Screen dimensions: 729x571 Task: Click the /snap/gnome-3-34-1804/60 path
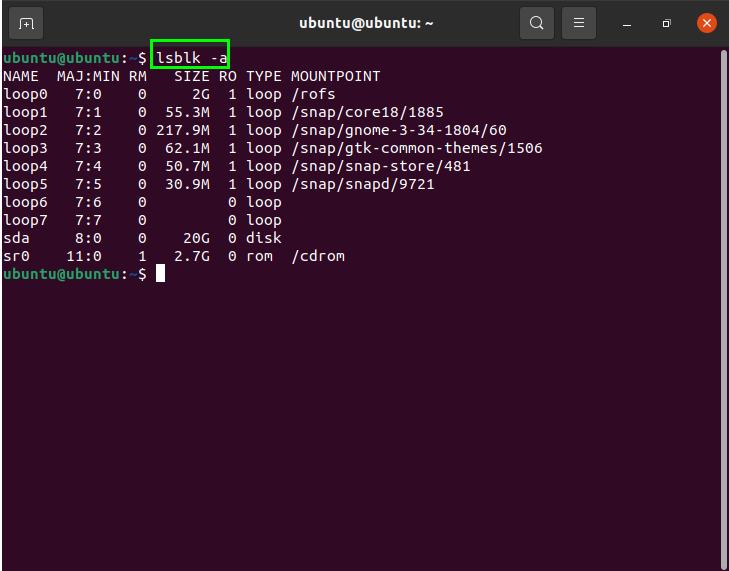click(399, 130)
